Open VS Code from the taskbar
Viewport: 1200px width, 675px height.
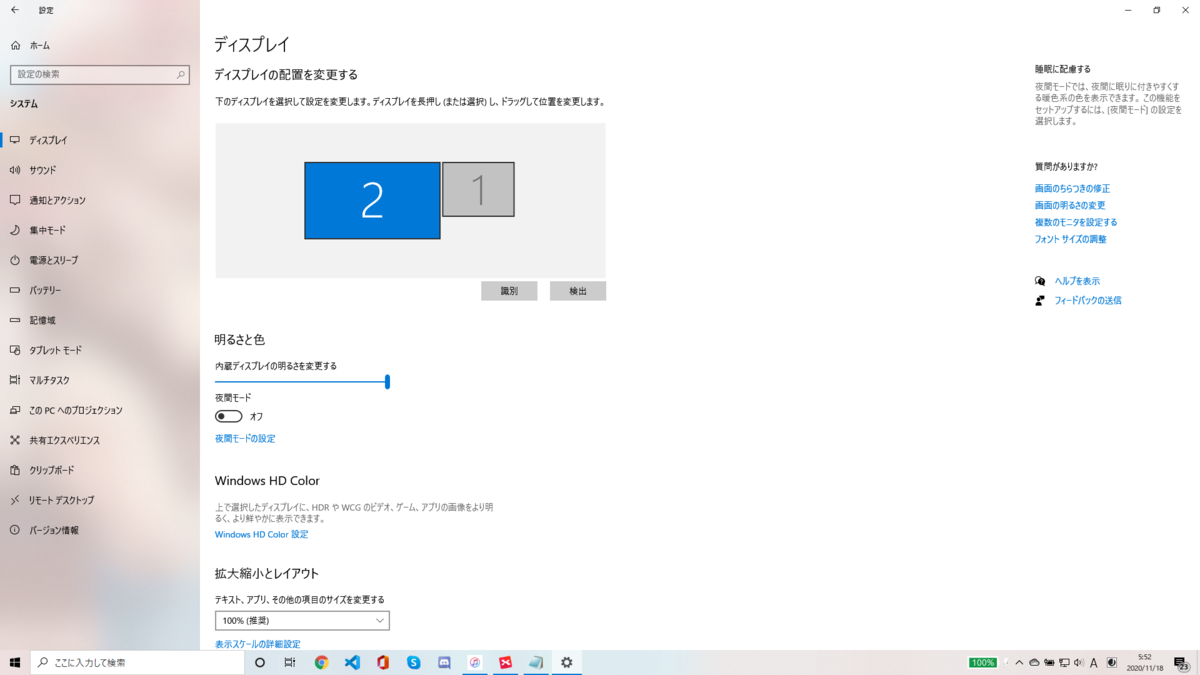coord(351,662)
